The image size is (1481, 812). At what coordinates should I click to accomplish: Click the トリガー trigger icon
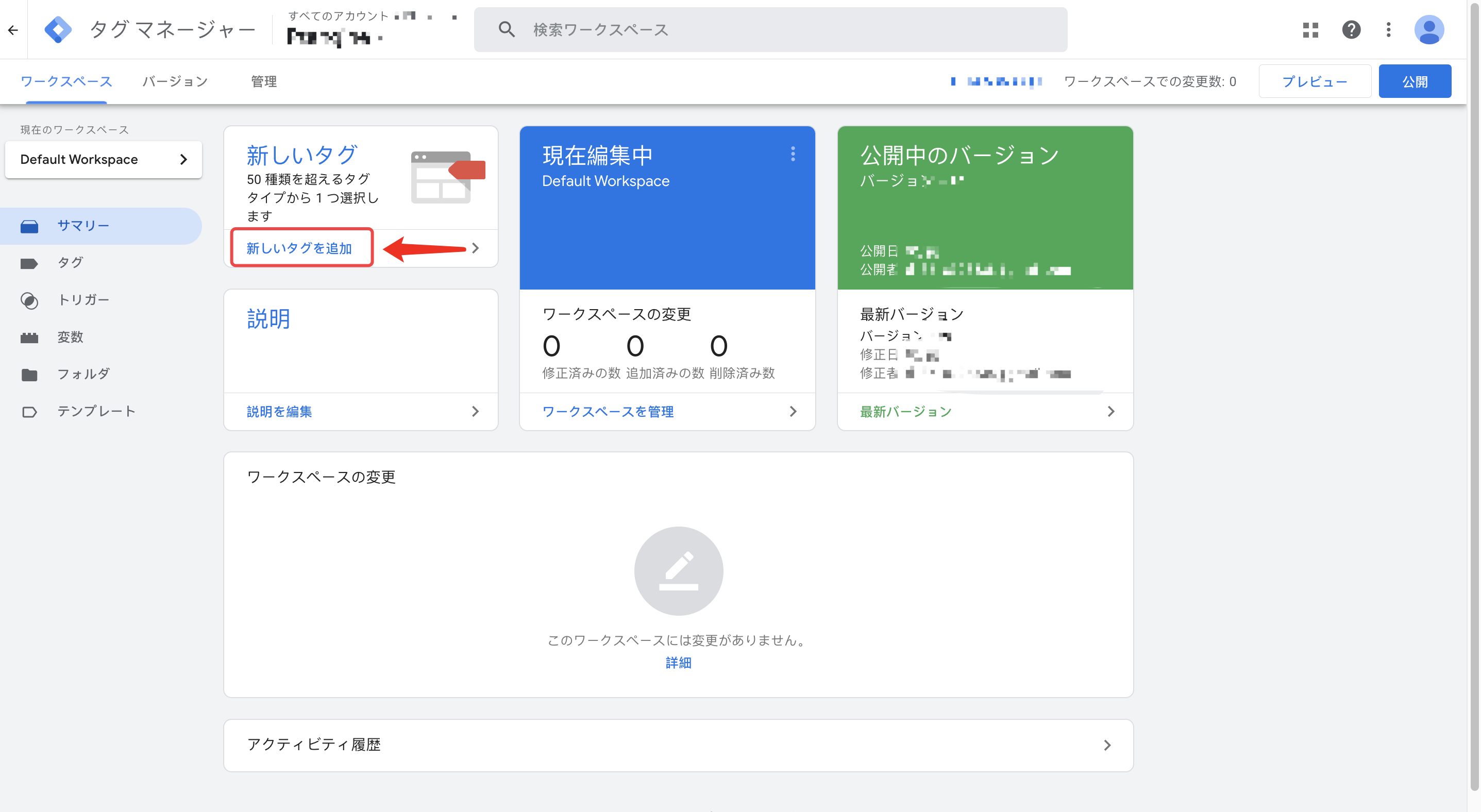(x=29, y=300)
